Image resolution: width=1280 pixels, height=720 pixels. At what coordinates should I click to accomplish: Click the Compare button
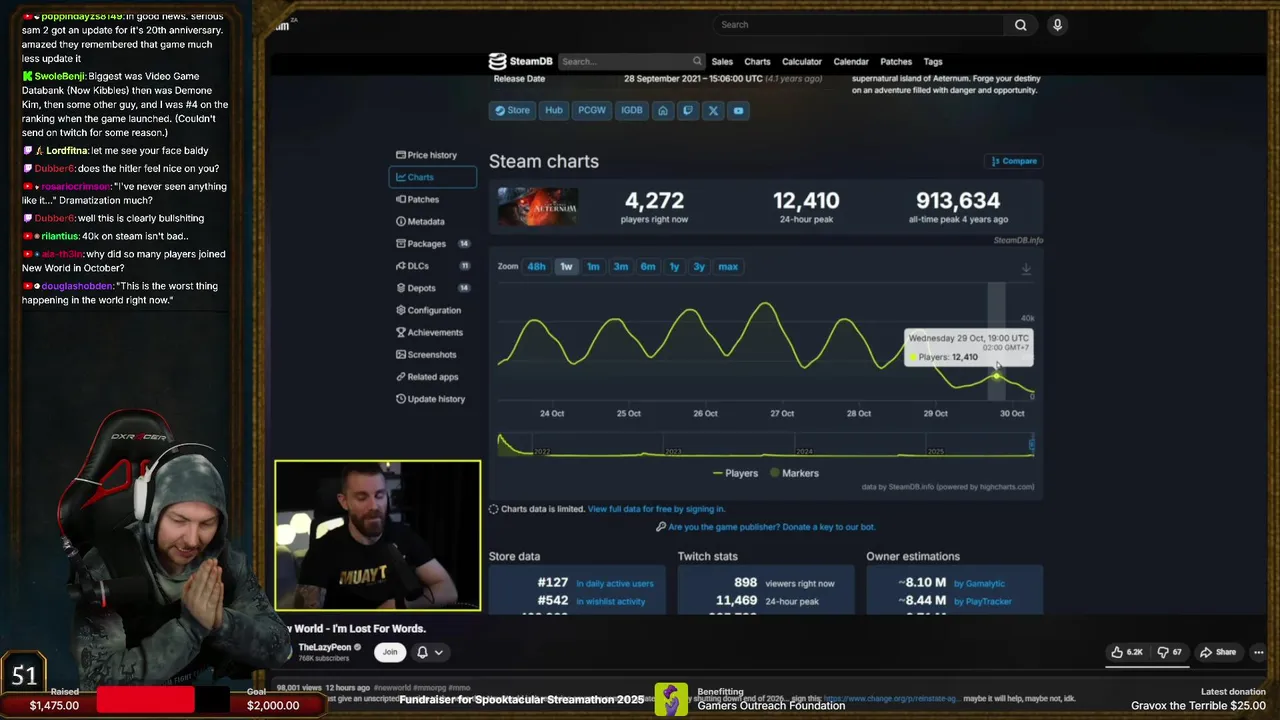(x=1014, y=161)
